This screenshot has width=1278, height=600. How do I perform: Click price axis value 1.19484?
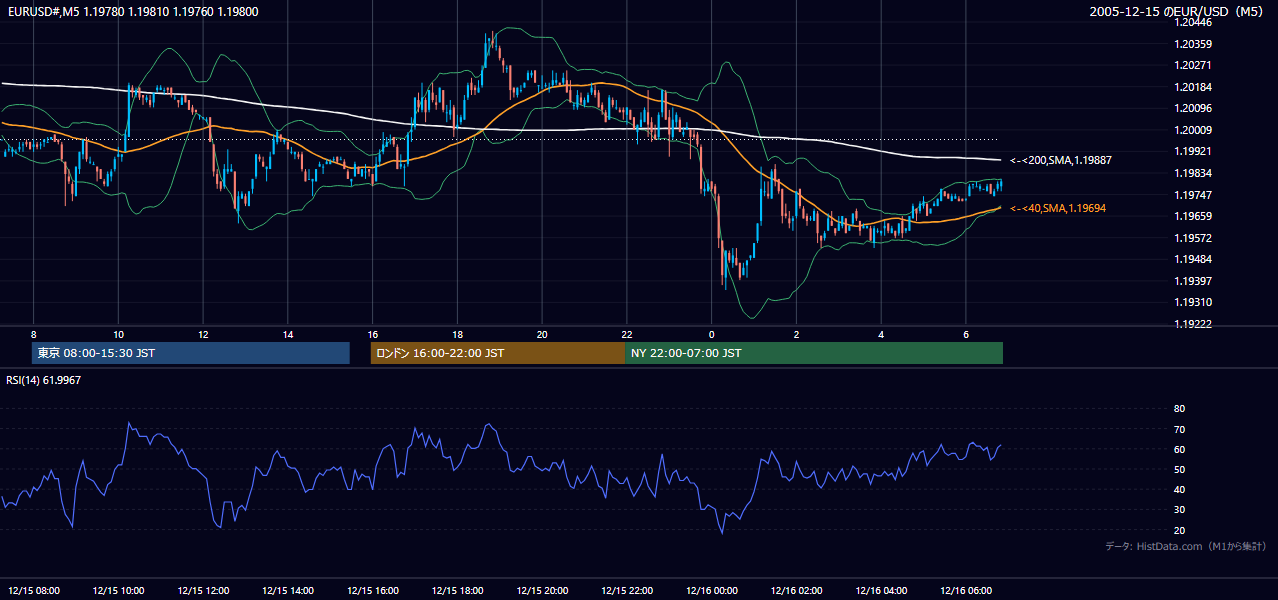pos(1193,259)
